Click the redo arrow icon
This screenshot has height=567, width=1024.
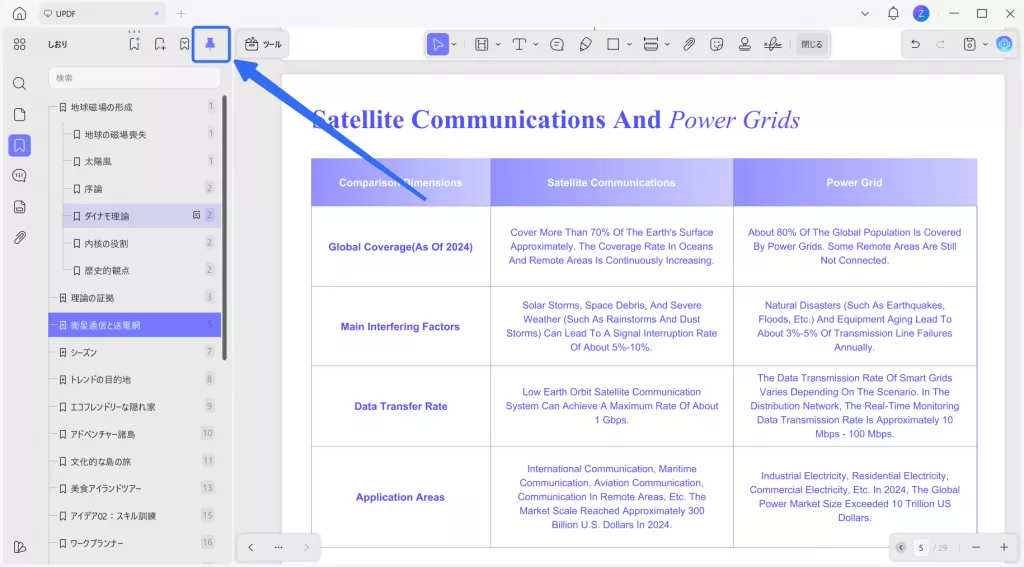pos(940,44)
